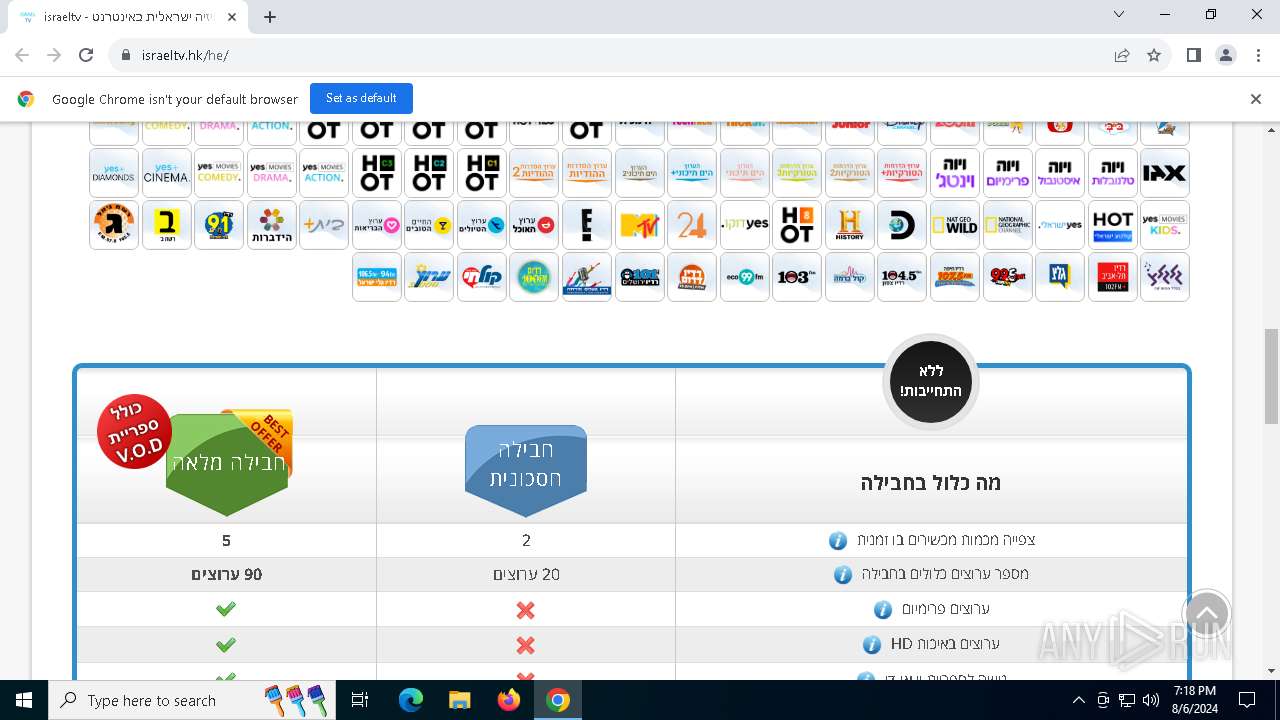The height and width of the screenshot is (720, 1280).
Task: Open the HOT C3 channel tile
Action: pyautogui.click(x=376, y=172)
